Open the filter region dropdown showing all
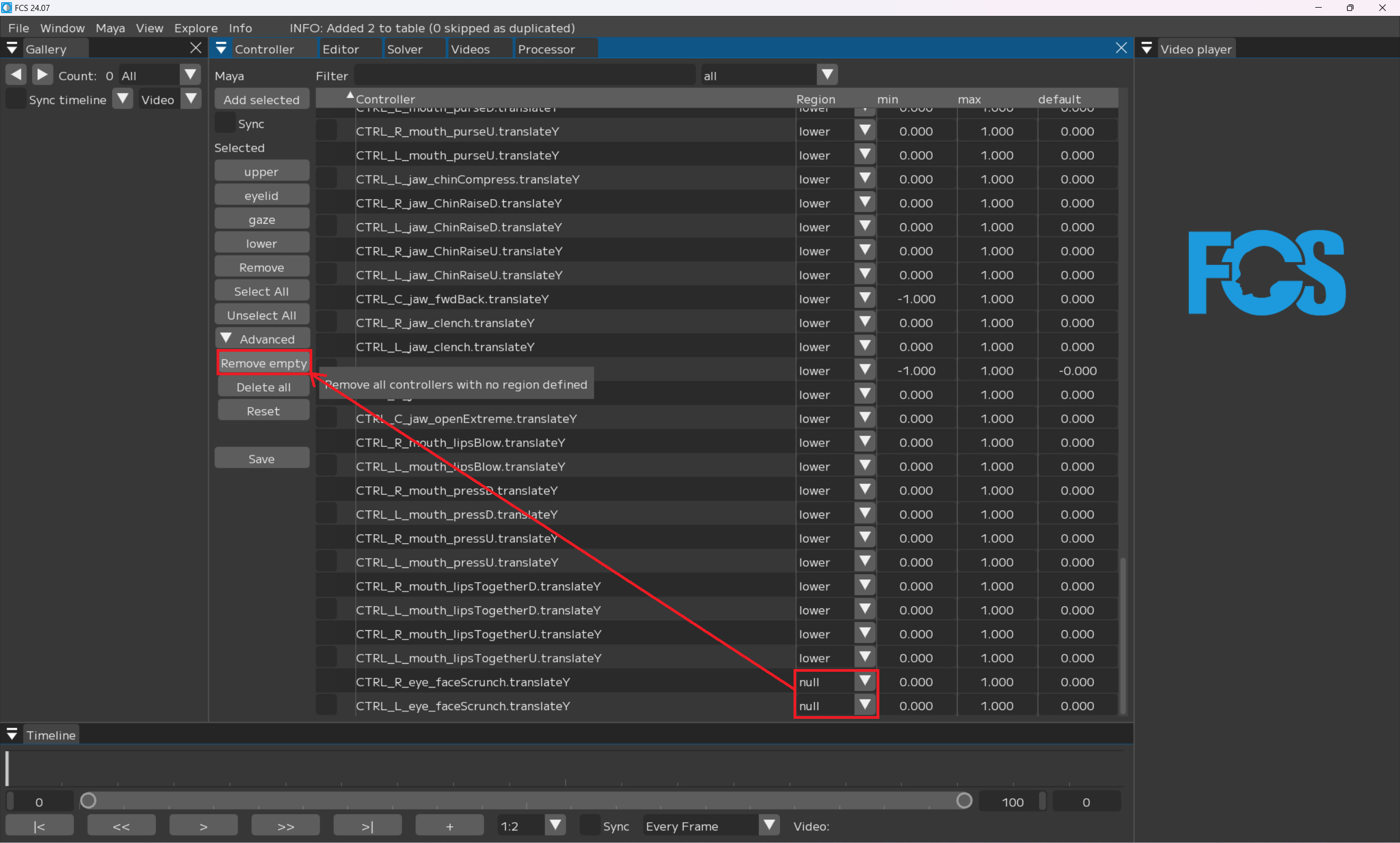Image resolution: width=1400 pixels, height=843 pixels. tap(827, 75)
